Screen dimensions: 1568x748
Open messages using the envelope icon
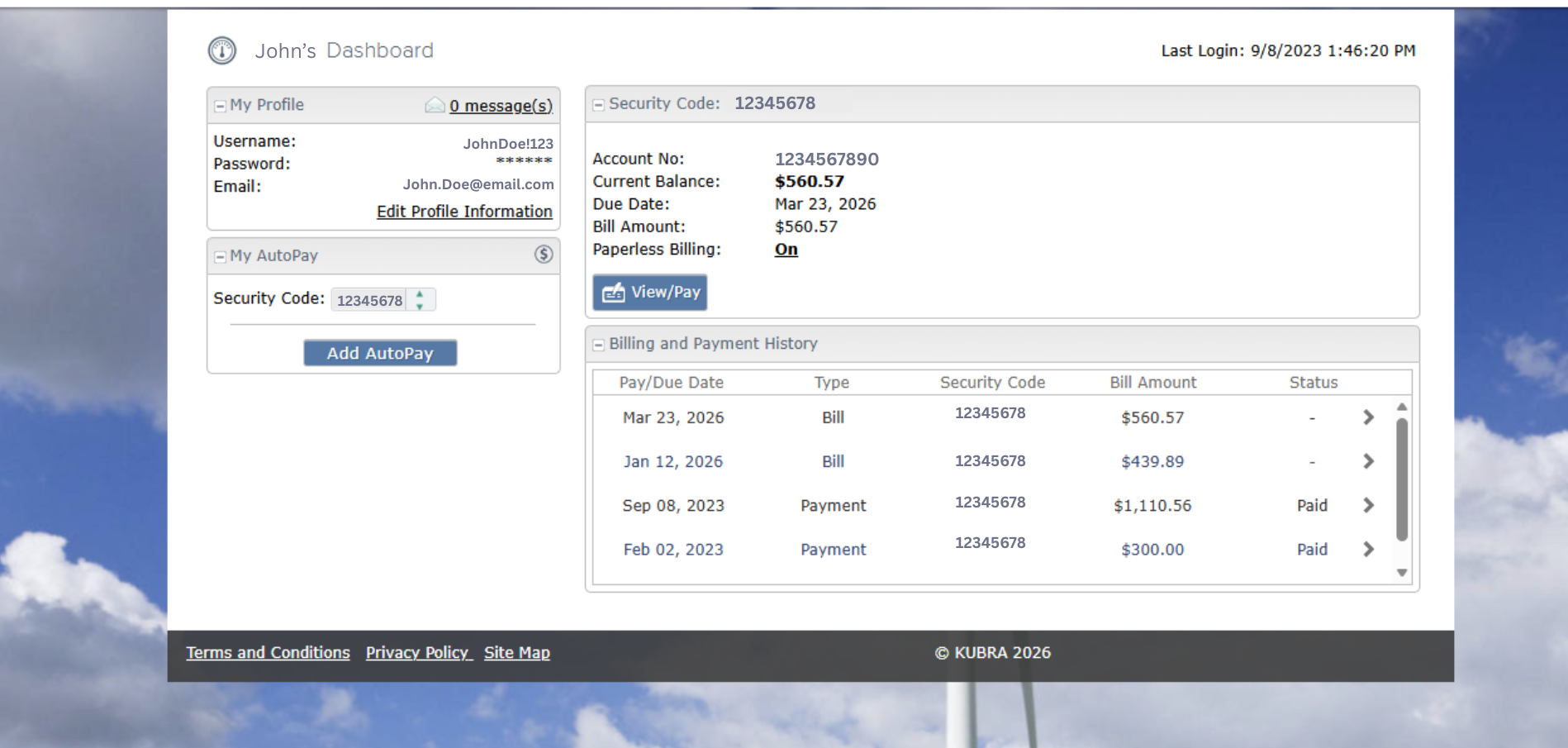435,105
